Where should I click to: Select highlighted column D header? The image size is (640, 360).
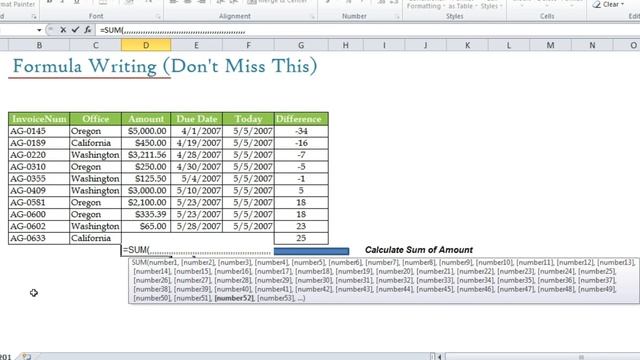tap(146, 45)
